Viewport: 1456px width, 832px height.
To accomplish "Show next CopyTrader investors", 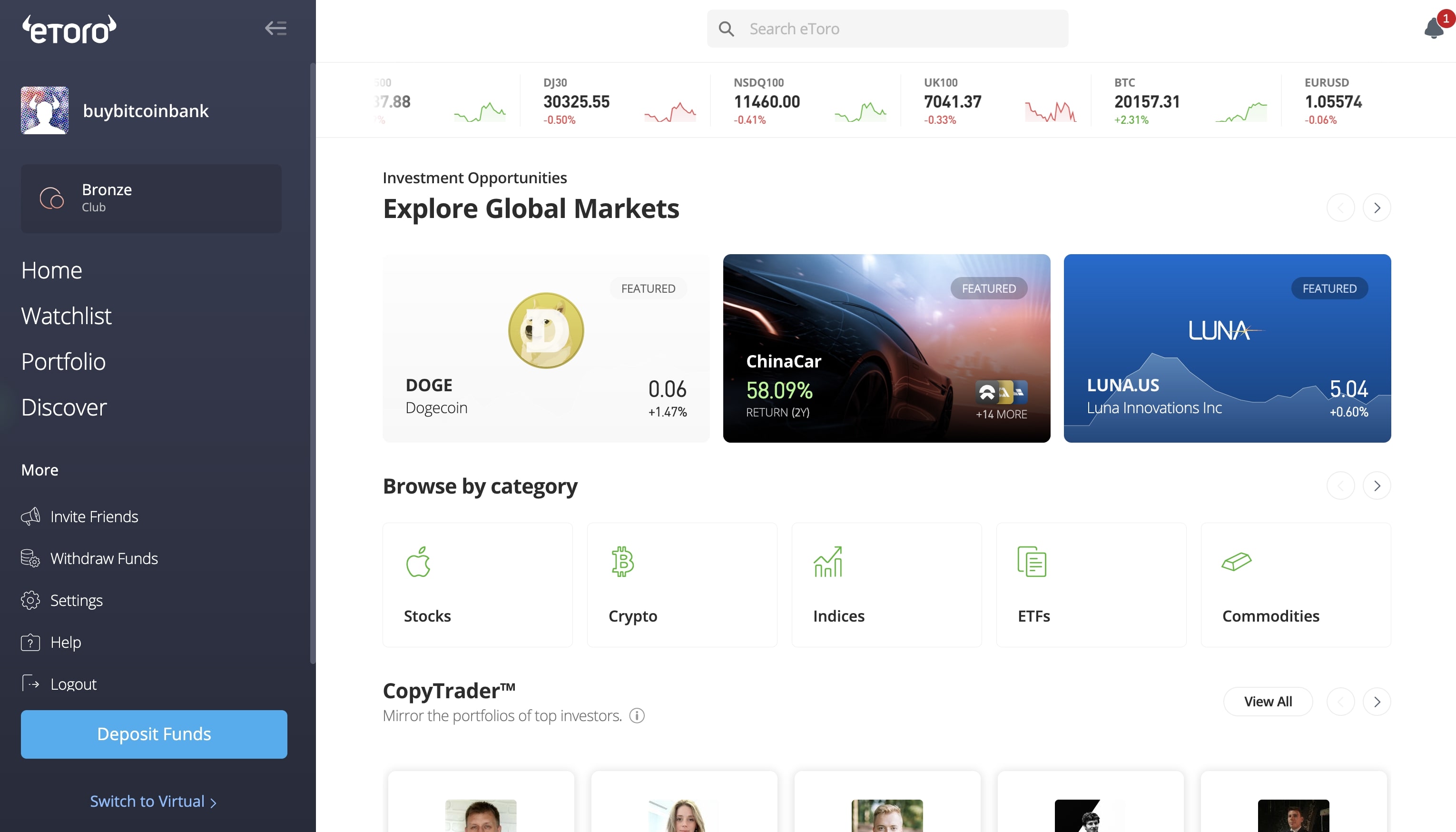I will tap(1377, 702).
